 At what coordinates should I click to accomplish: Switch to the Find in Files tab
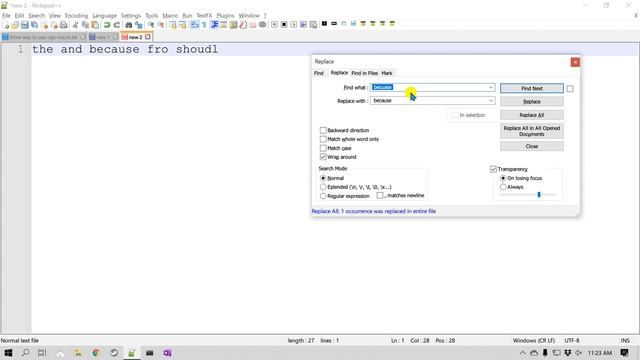[x=364, y=73]
